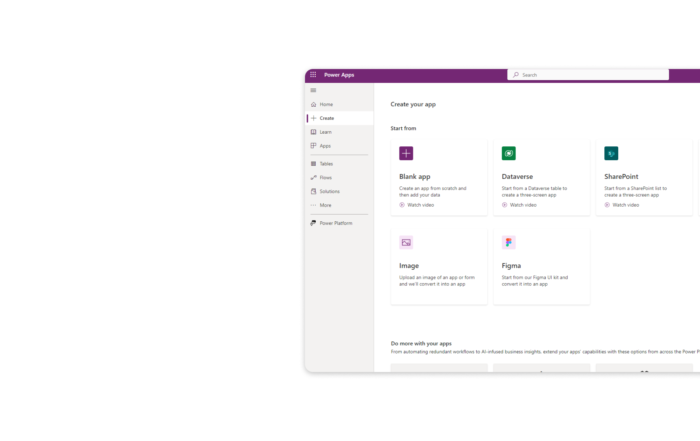Click the Learn book icon

(313, 132)
